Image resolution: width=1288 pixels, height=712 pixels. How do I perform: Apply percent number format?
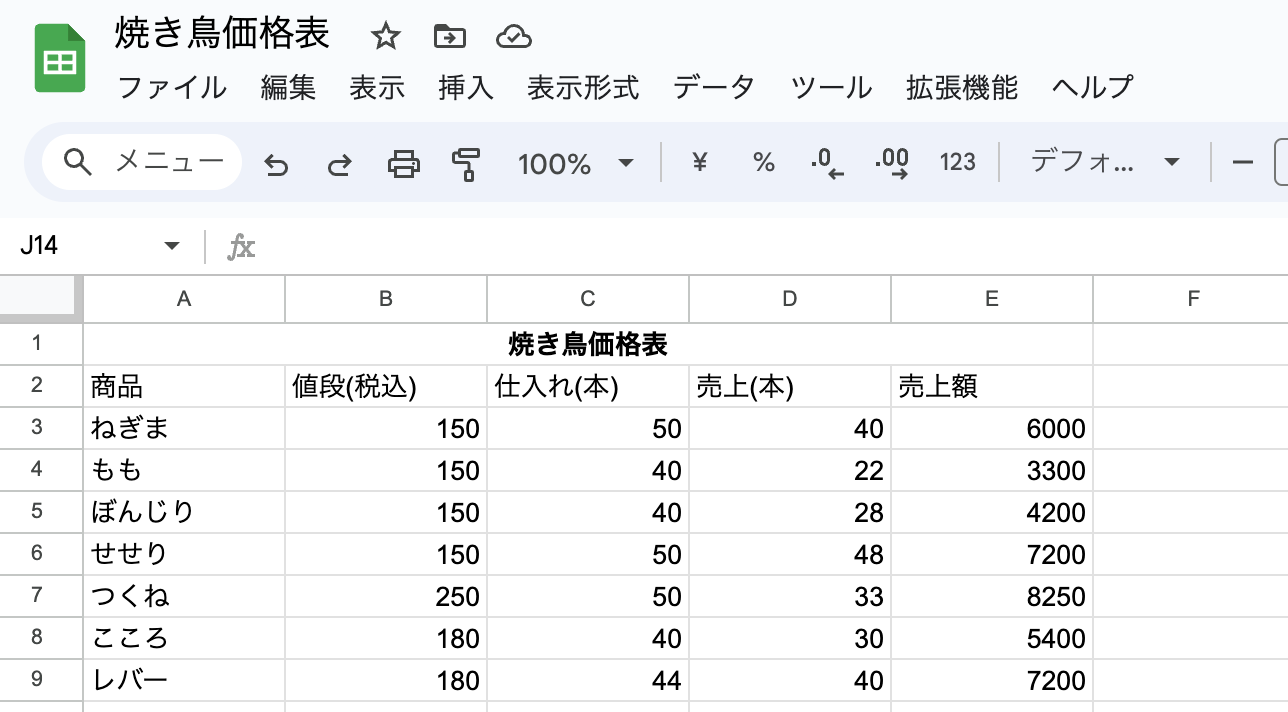pyautogui.click(x=764, y=163)
